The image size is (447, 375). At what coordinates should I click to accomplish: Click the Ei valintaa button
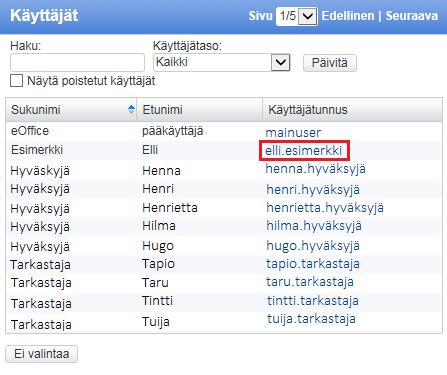(x=42, y=354)
